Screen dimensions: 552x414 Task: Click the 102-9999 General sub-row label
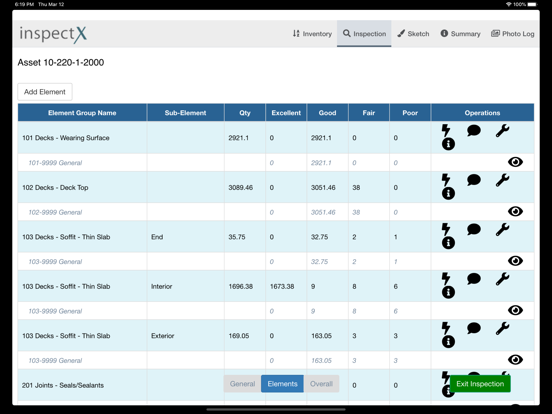(55, 212)
